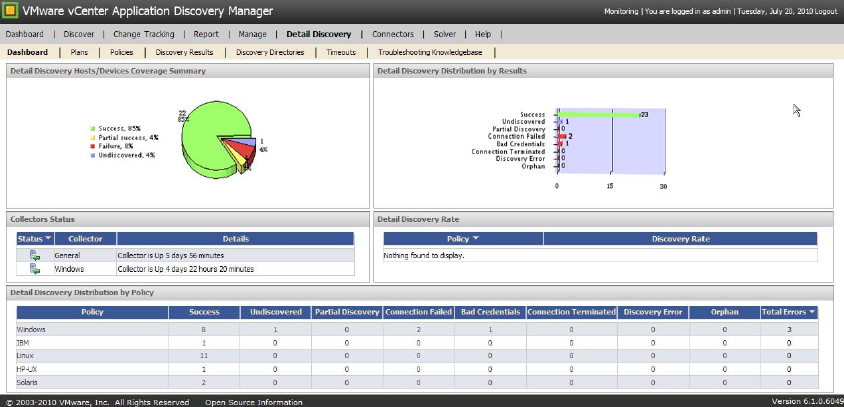
Task: Open the Discover menu
Action: coord(79,34)
